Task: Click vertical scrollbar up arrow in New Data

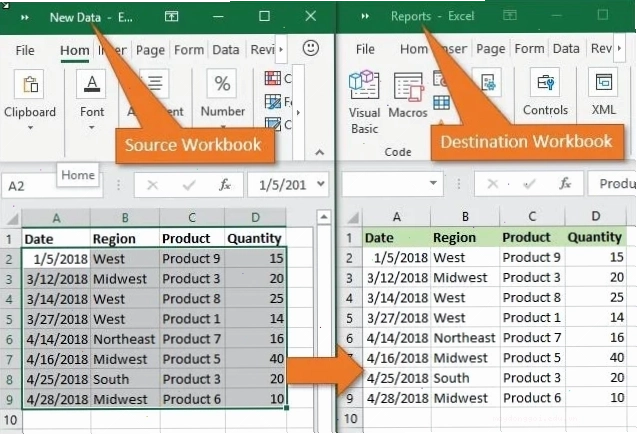Action: point(324,217)
